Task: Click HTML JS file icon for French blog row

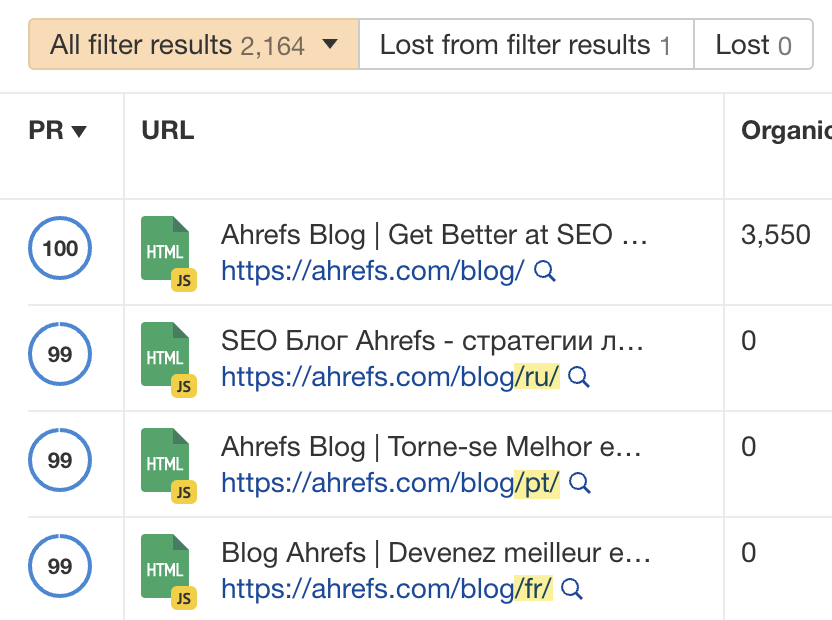Action: click(169, 572)
